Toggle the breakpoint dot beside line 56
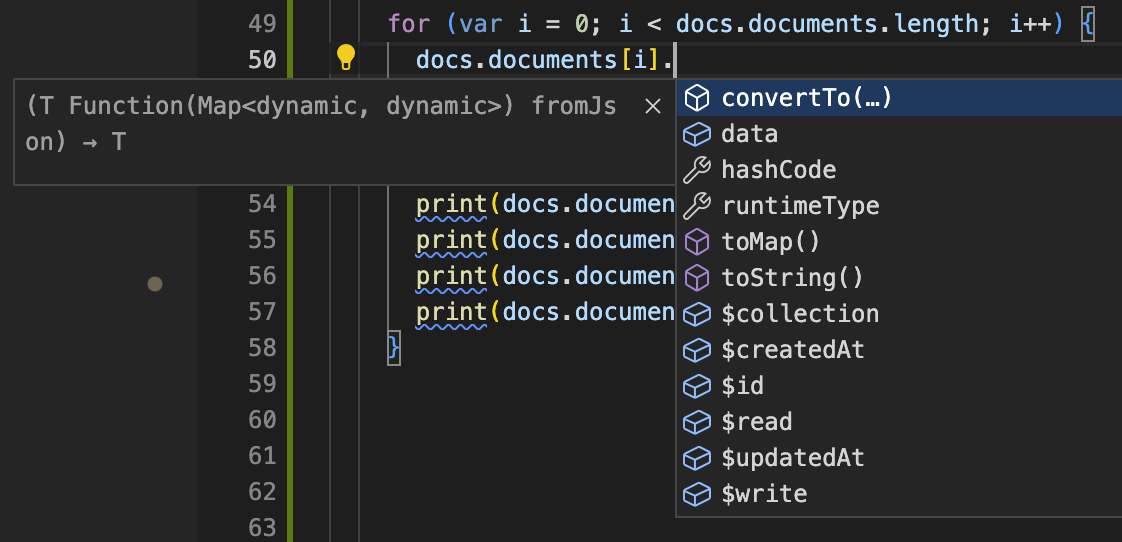This screenshot has height=542, width=1122. (x=155, y=284)
